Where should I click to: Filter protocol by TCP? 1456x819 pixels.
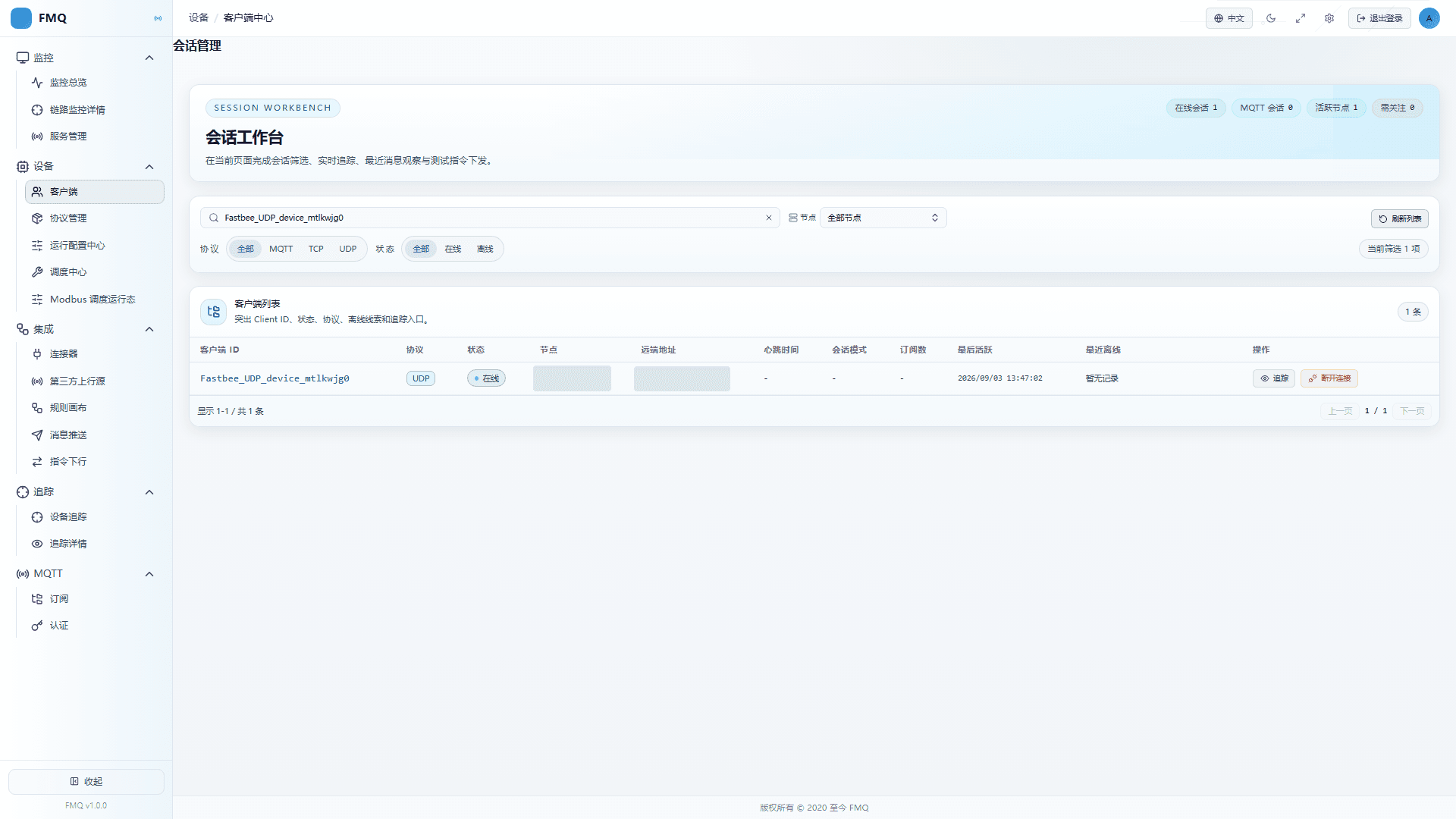[316, 249]
